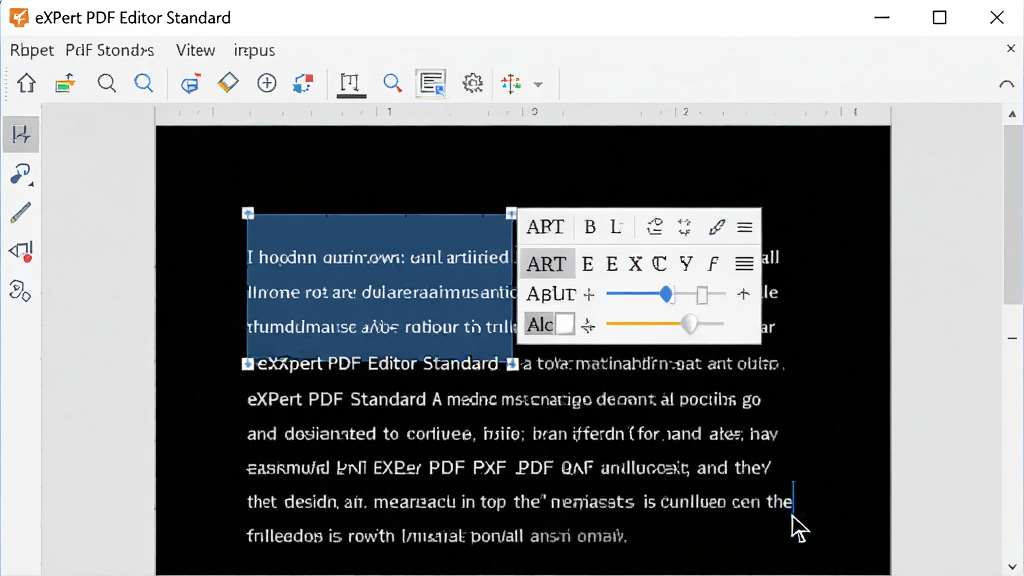Click the black magnifier search icon

coord(106,84)
